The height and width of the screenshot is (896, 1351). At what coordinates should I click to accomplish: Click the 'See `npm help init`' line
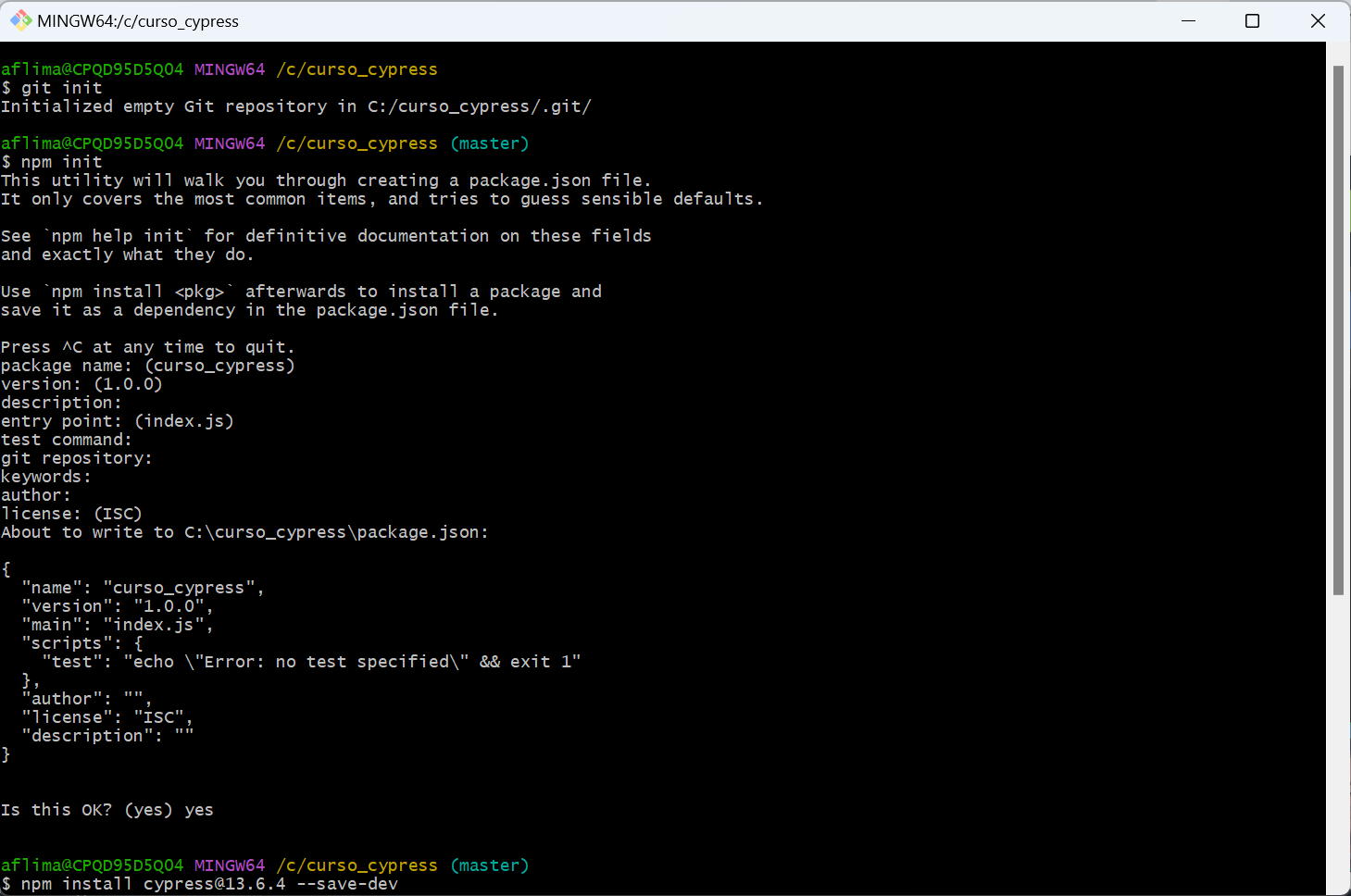326,236
